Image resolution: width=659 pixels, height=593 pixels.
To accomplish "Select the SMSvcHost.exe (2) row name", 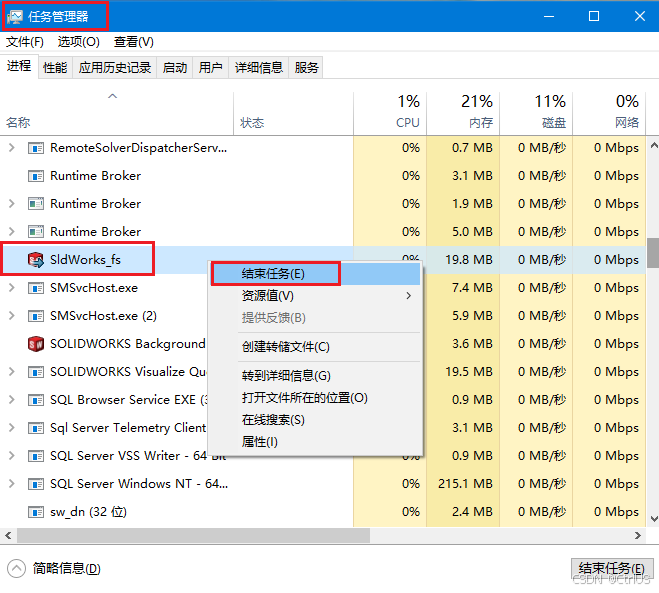I will click(103, 316).
